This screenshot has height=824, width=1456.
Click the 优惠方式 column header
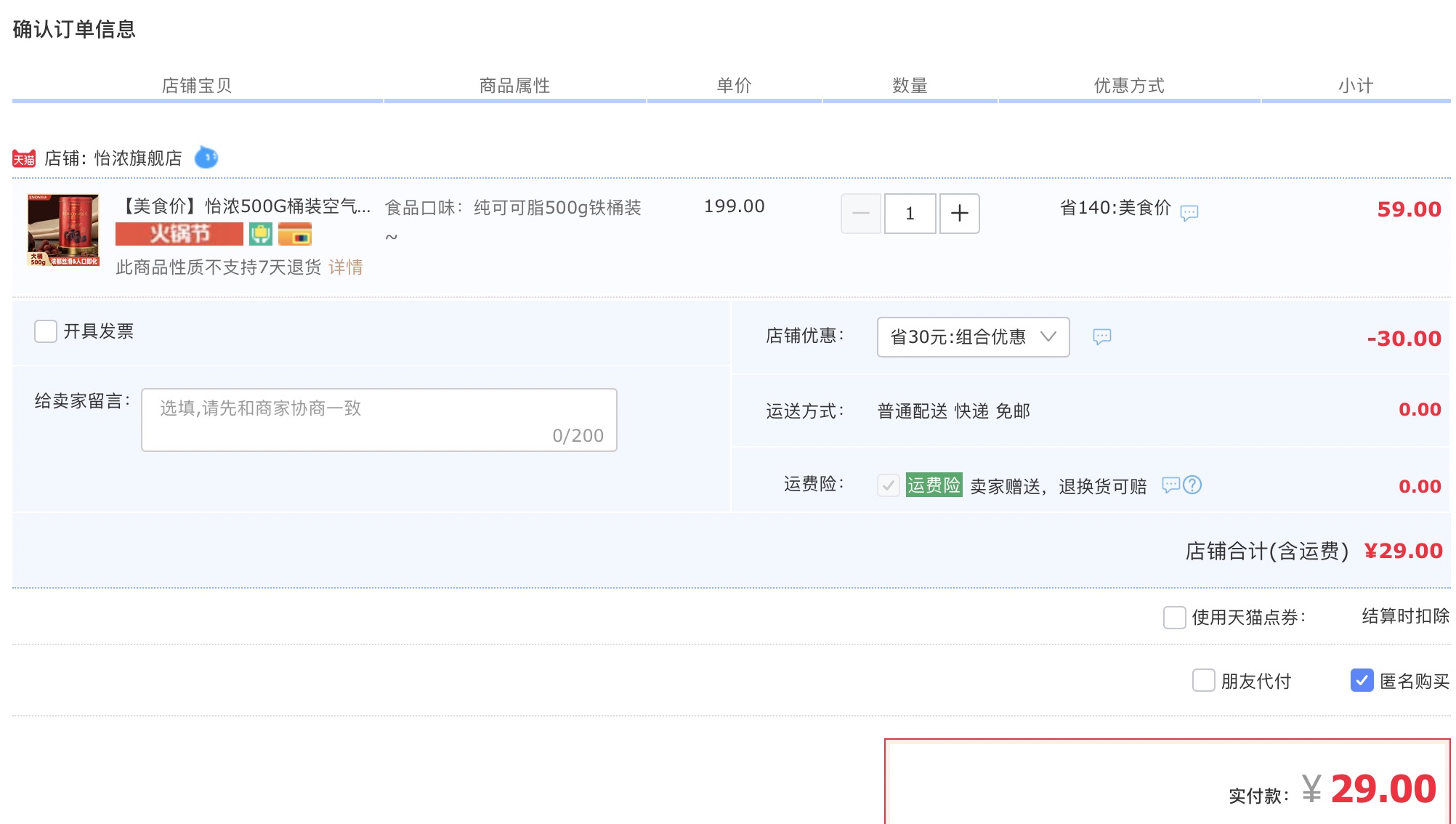tap(1130, 86)
